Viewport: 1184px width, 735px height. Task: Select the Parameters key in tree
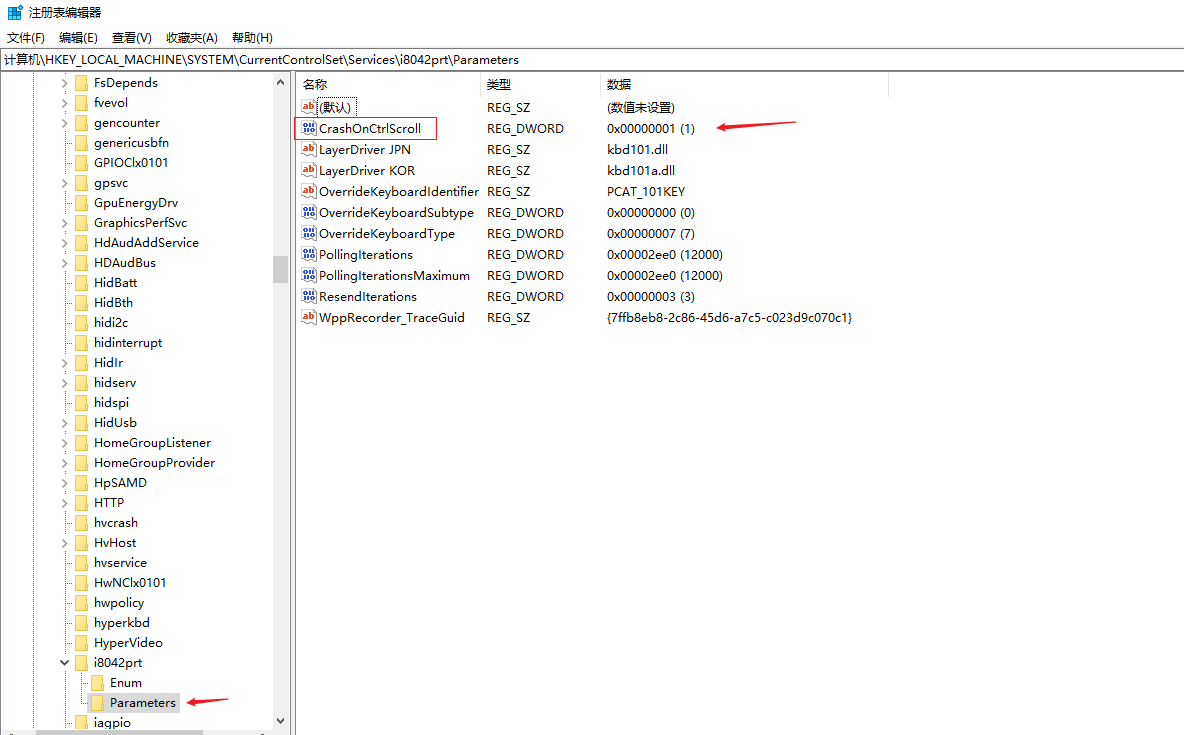click(x=142, y=703)
